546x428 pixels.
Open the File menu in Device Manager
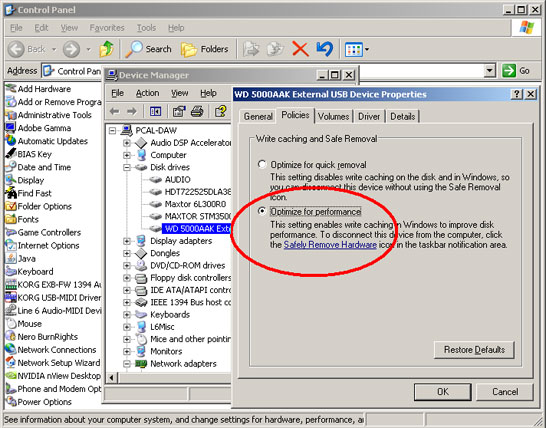pyautogui.click(x=118, y=93)
